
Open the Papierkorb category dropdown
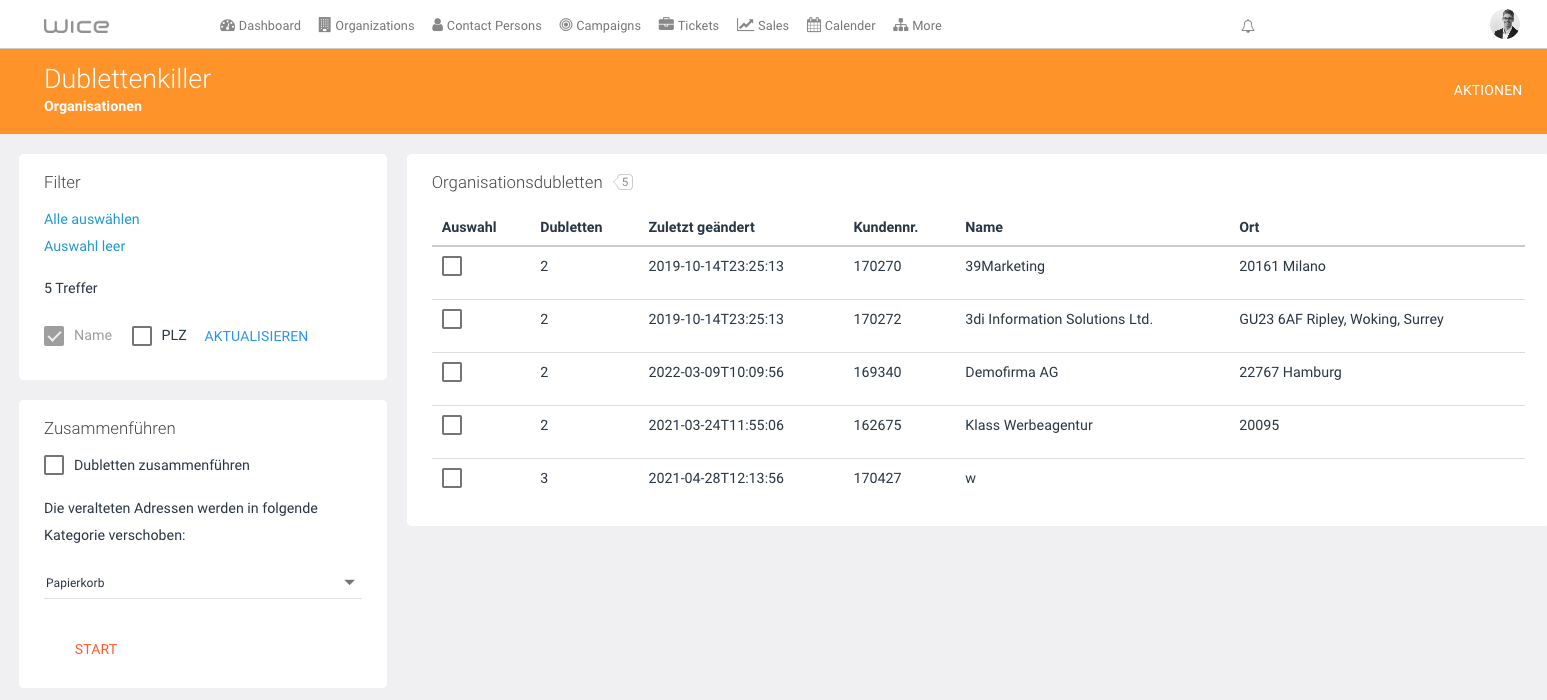point(202,583)
